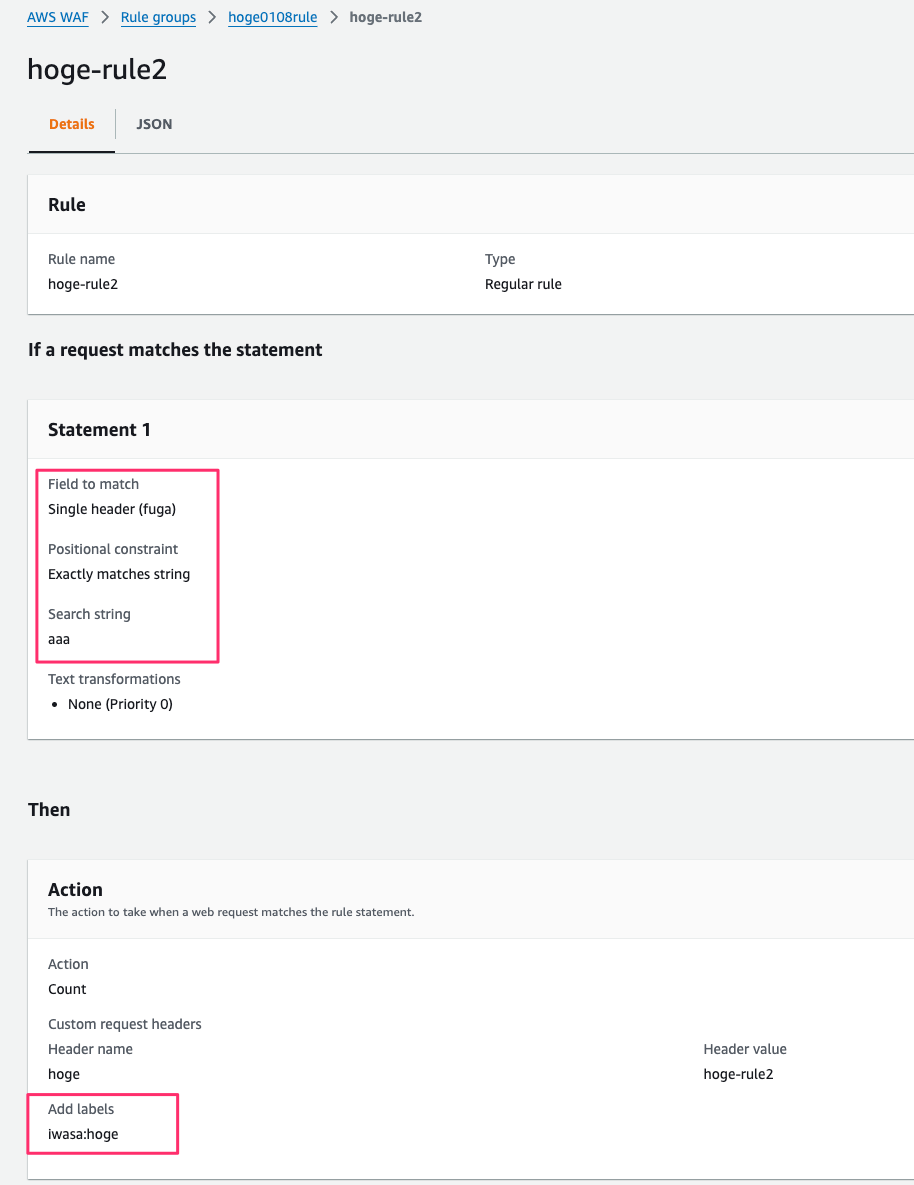Click the iwasa:hoge label text

[x=83, y=1134]
